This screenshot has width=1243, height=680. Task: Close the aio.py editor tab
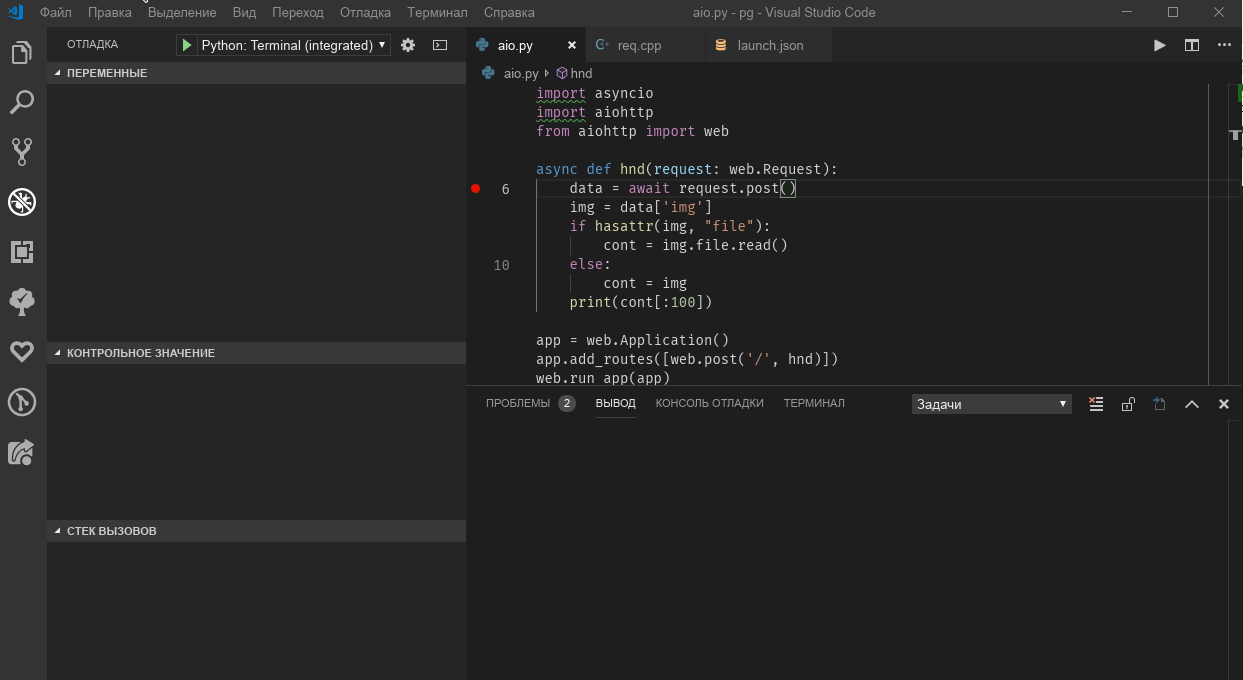572,45
